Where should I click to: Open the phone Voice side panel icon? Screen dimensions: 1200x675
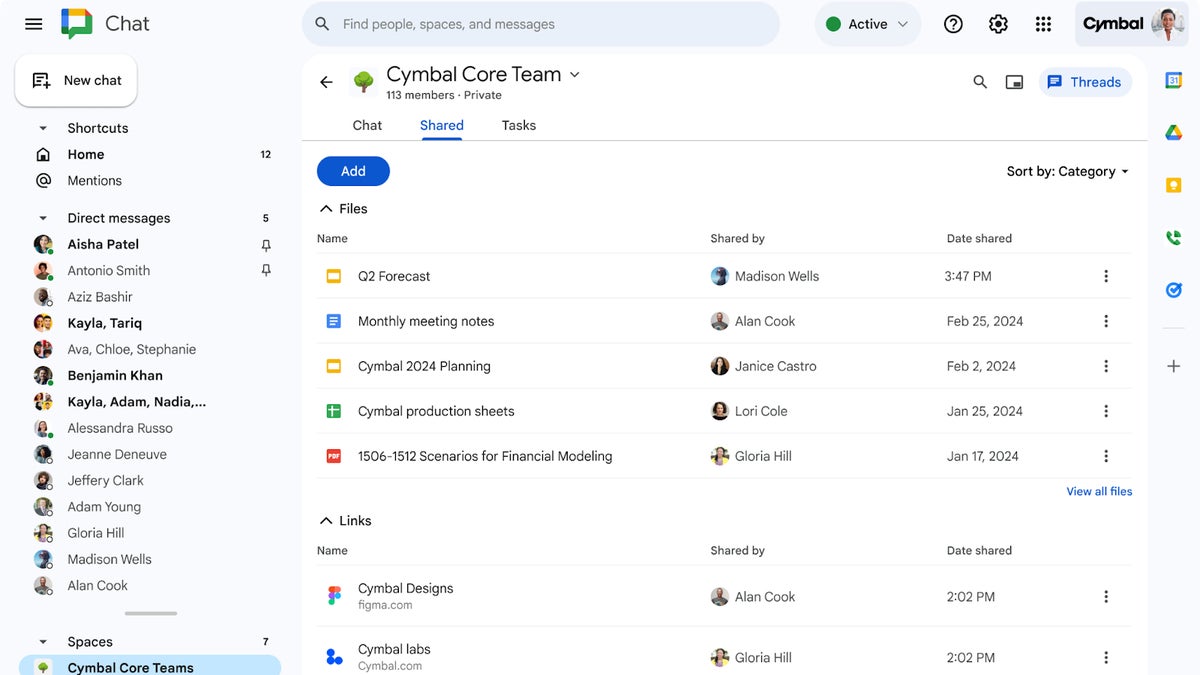1174,238
